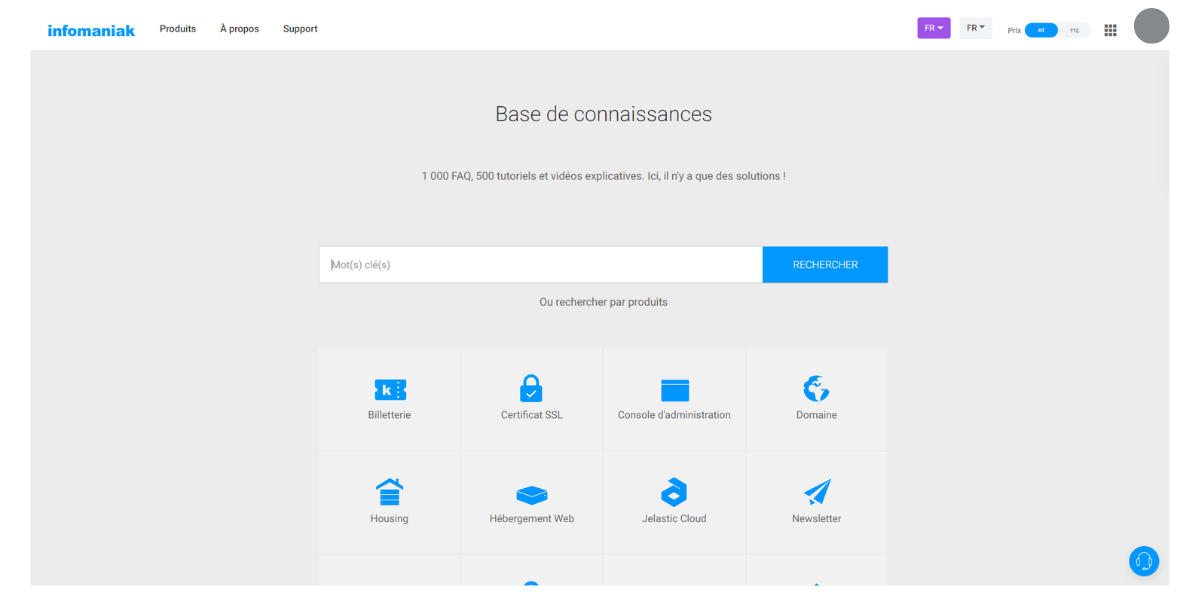Open the Billetterie ticket icon tile
Image resolution: width=1200 pixels, height=600 pixels.
pyautogui.click(x=389, y=399)
